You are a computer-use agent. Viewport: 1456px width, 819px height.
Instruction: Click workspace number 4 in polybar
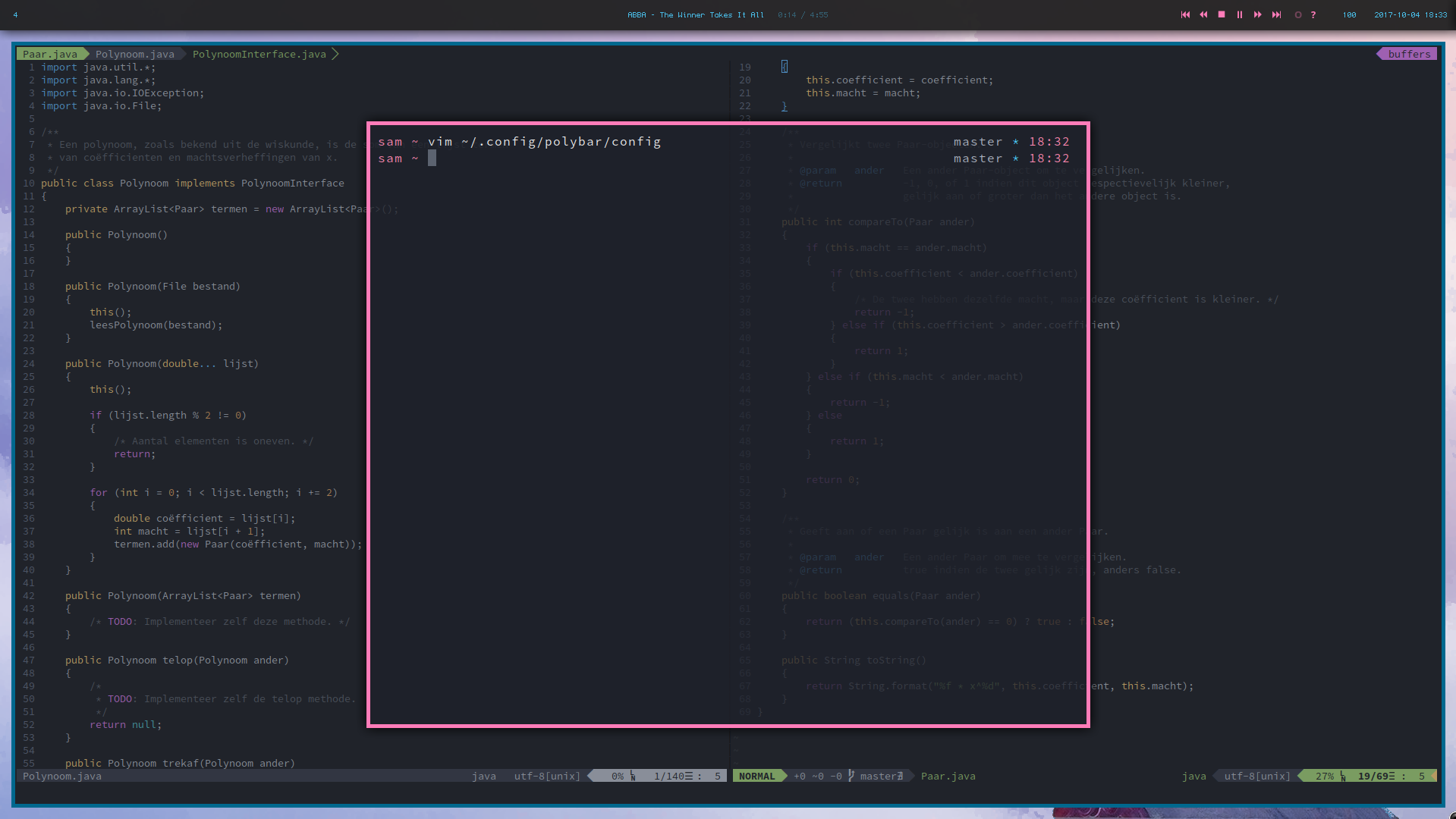[x=15, y=14]
